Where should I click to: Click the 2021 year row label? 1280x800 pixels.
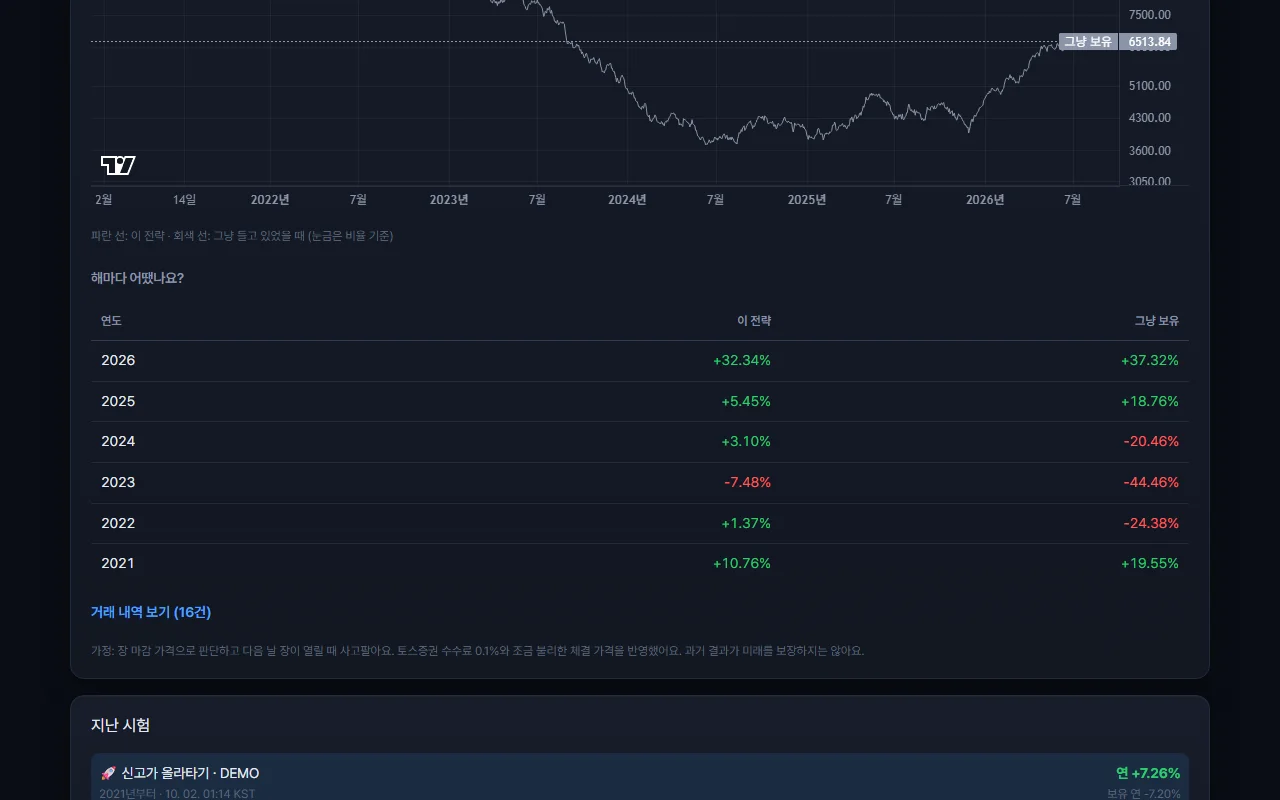pyautogui.click(x=118, y=563)
